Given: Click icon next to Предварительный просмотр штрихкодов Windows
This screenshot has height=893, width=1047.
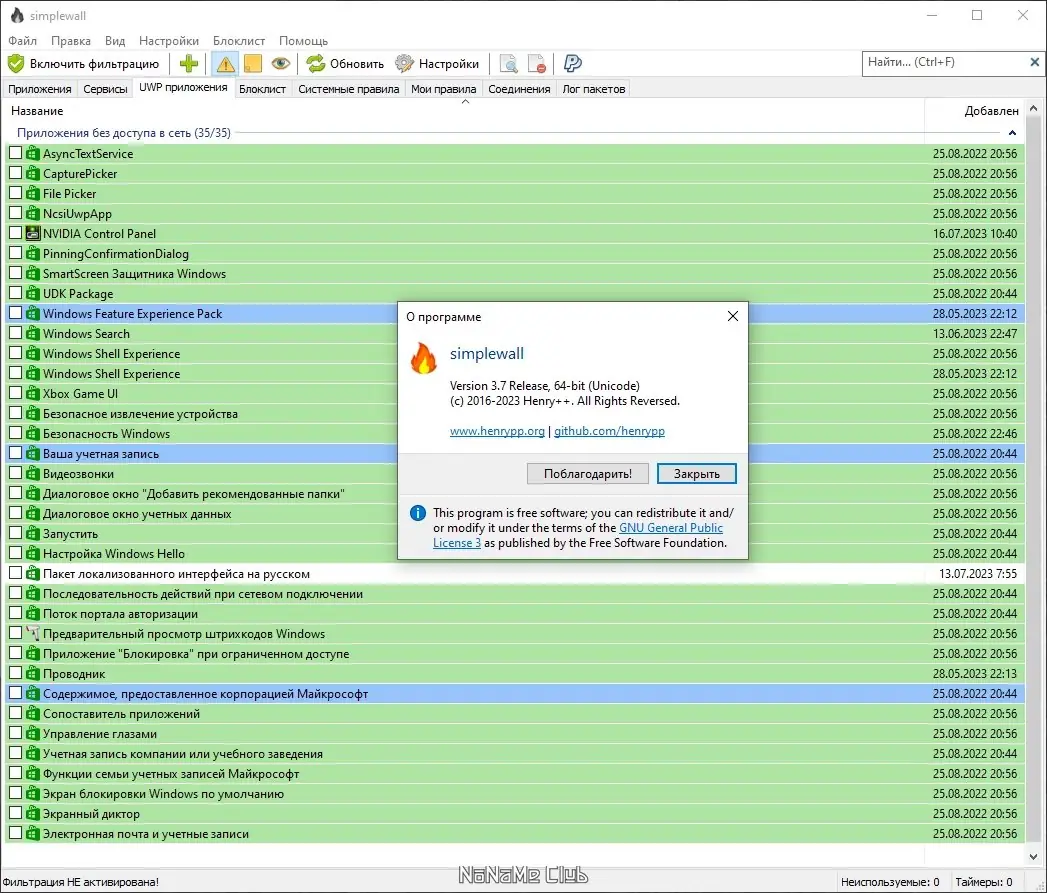Looking at the screenshot, I should (x=33, y=633).
